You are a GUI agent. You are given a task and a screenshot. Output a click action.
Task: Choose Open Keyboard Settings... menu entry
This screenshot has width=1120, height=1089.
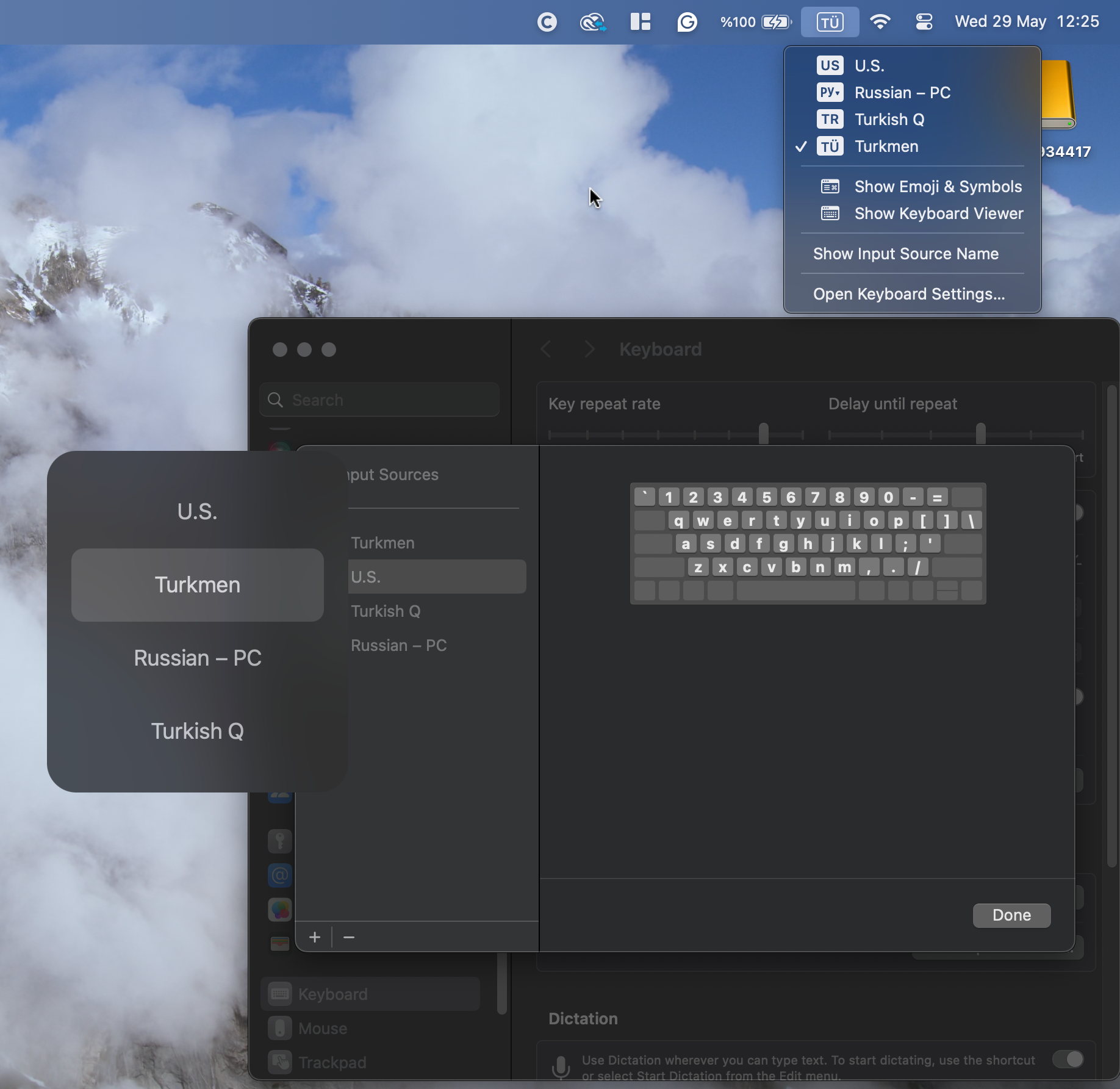coord(913,294)
